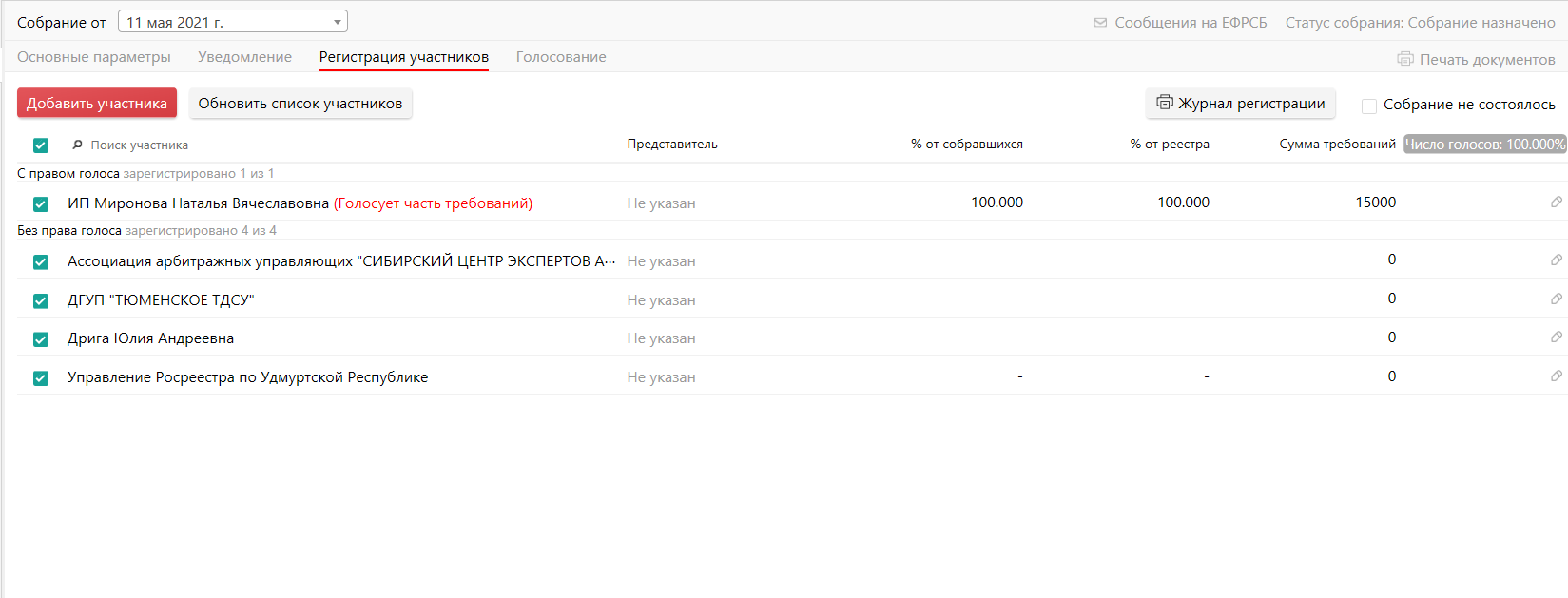1568x598 pixels.
Task: Click the edit icon for ИП Миронова row
Action: click(x=1556, y=202)
